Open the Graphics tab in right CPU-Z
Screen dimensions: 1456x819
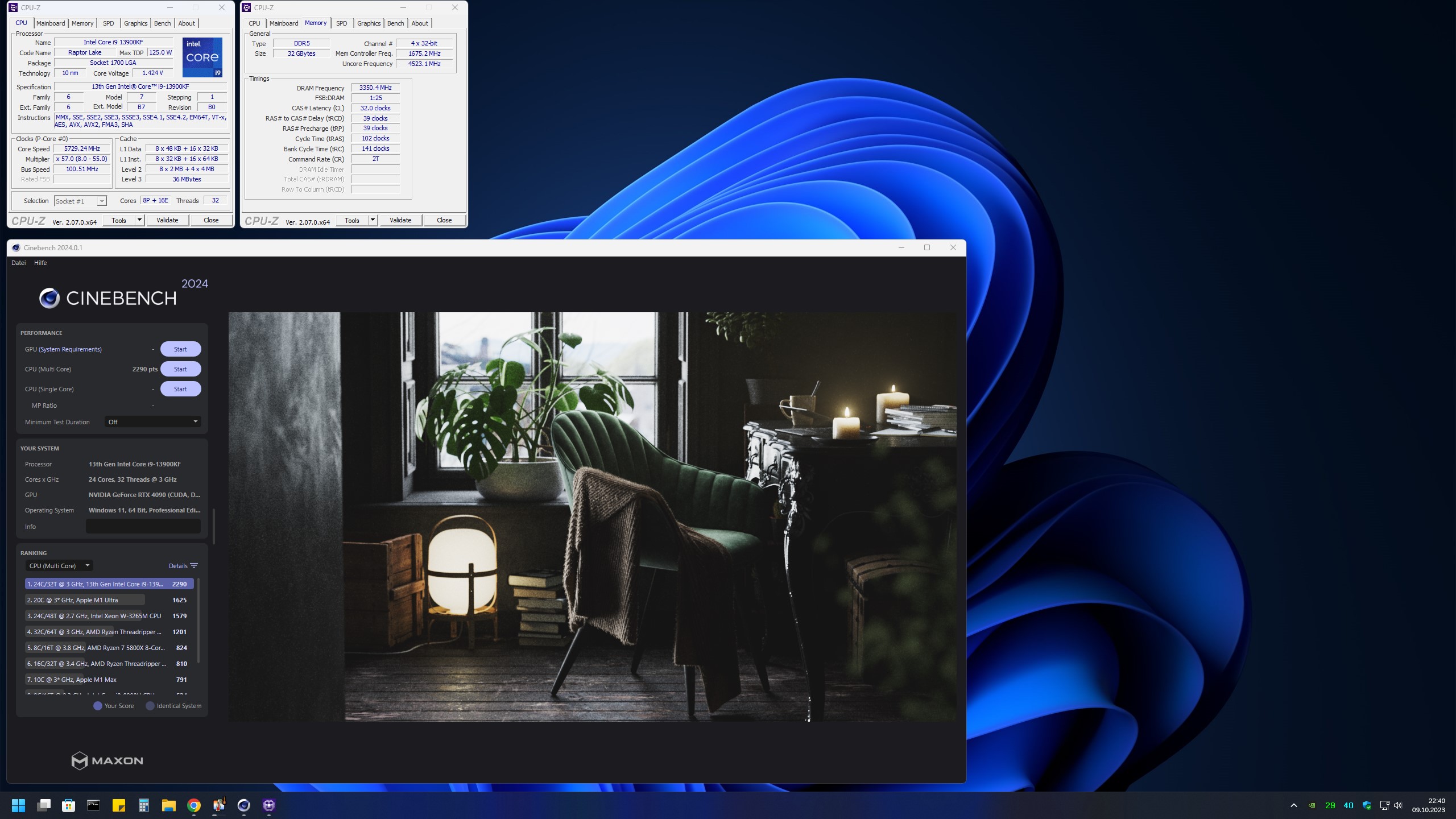[x=369, y=23]
